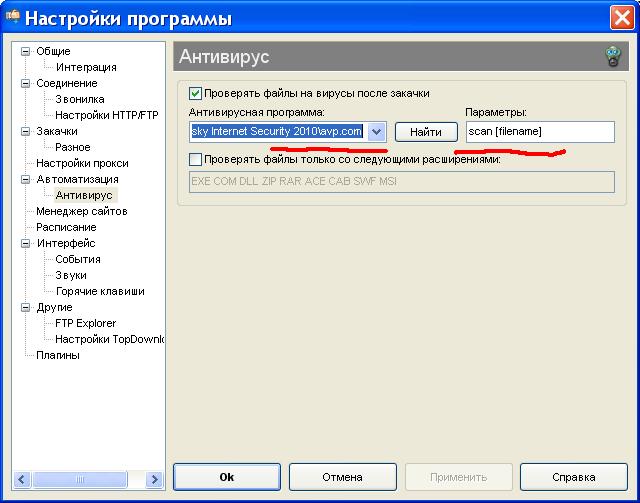Open the Звуки settings page
Screen dimensions: 640x503
71,275
